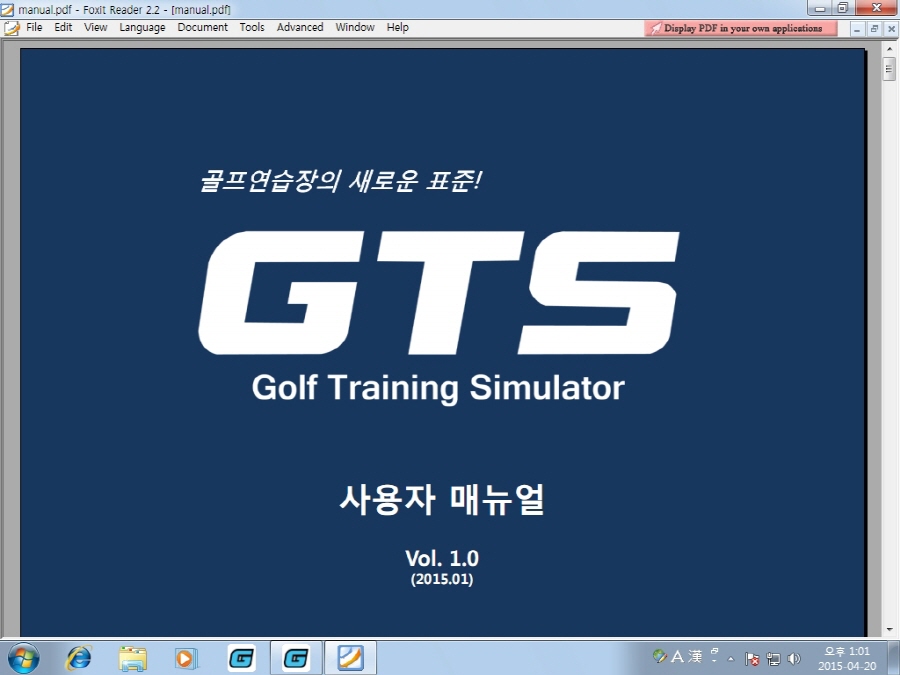Click the 골프연습장의 새로운 표준! slogan
Image resolution: width=900 pixels, height=675 pixels.
coord(340,181)
